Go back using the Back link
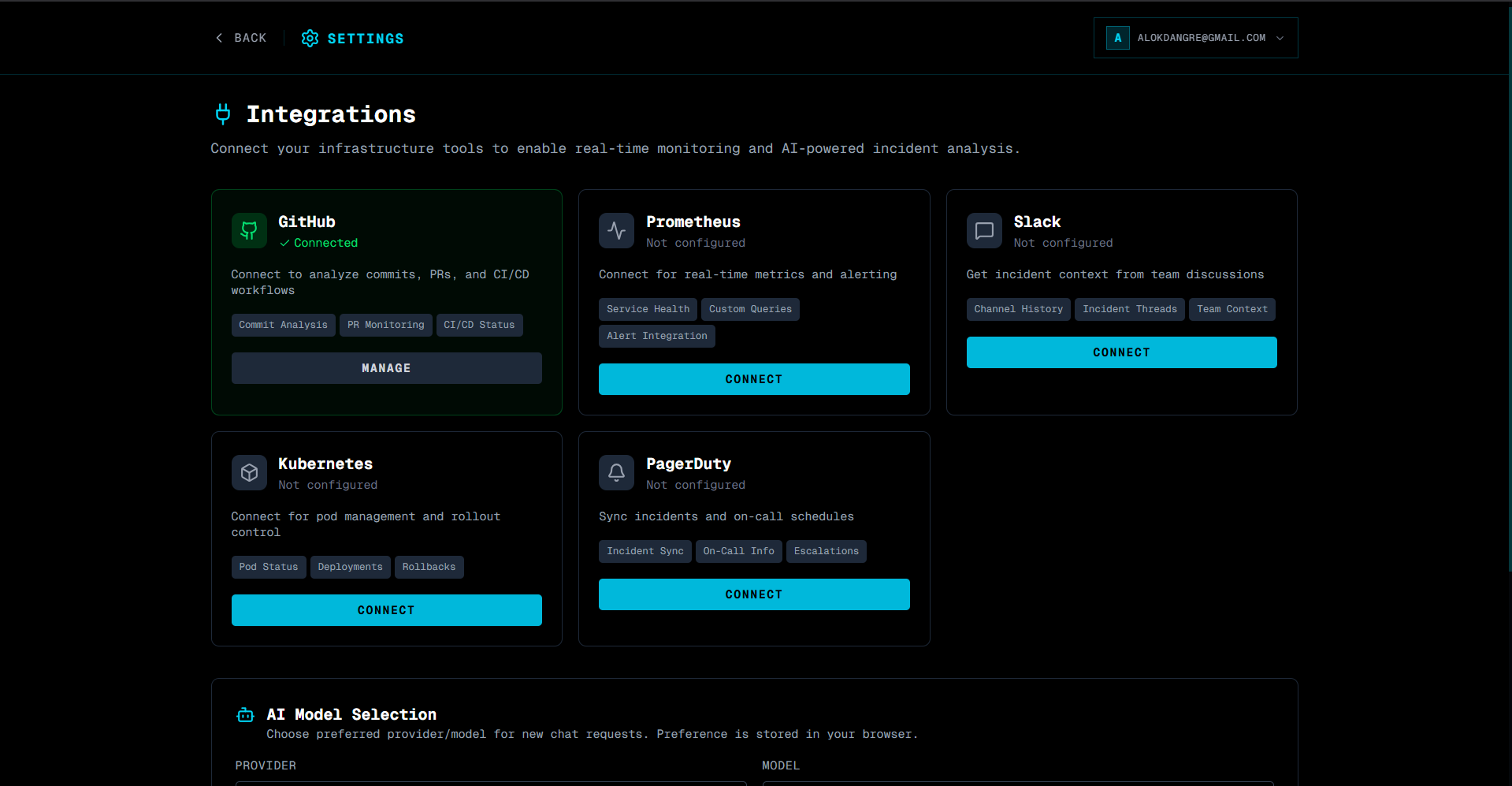Image resolution: width=1512 pixels, height=786 pixels. (241, 38)
